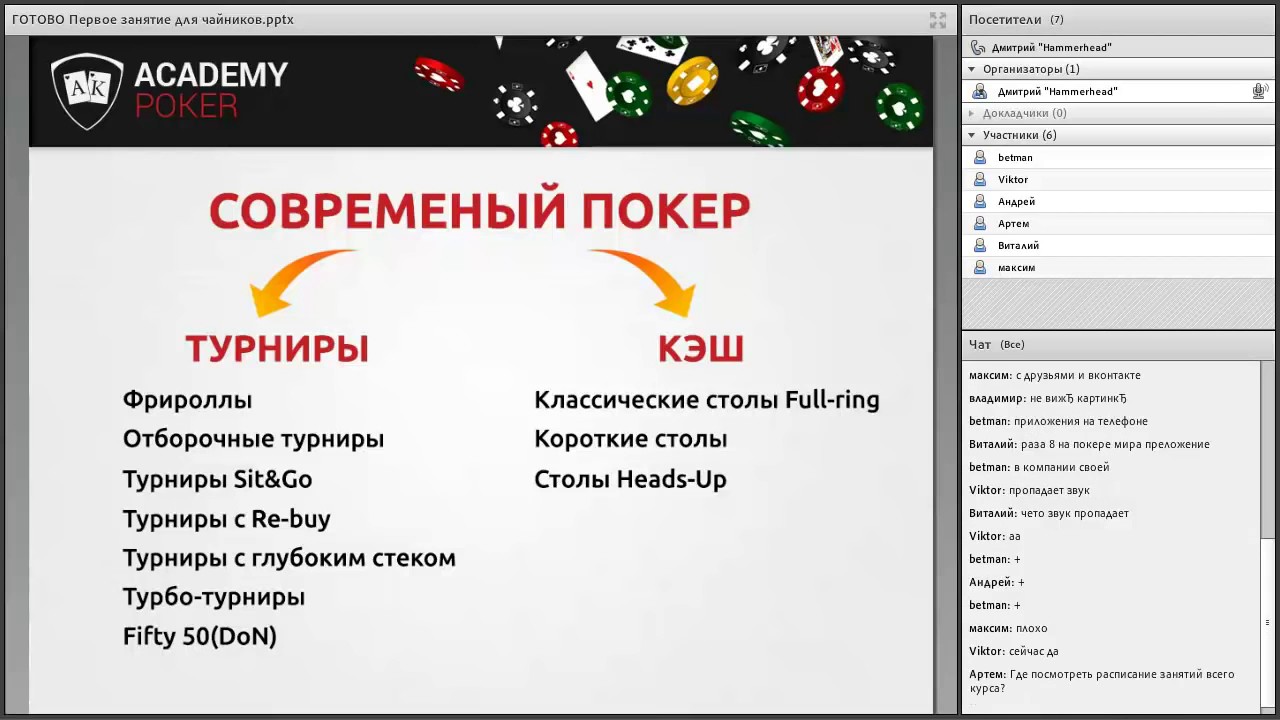1280x720 pixels.
Task: Click the user icon next to максим
Action: point(980,267)
